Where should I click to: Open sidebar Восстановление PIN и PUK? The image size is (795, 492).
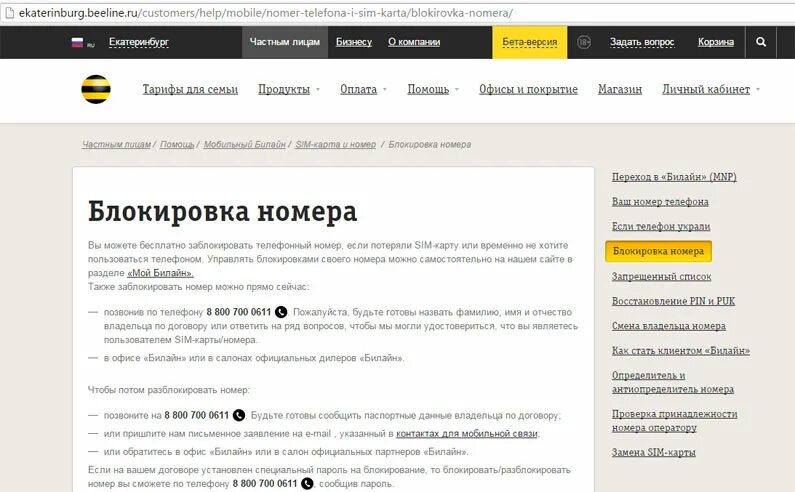pos(673,301)
